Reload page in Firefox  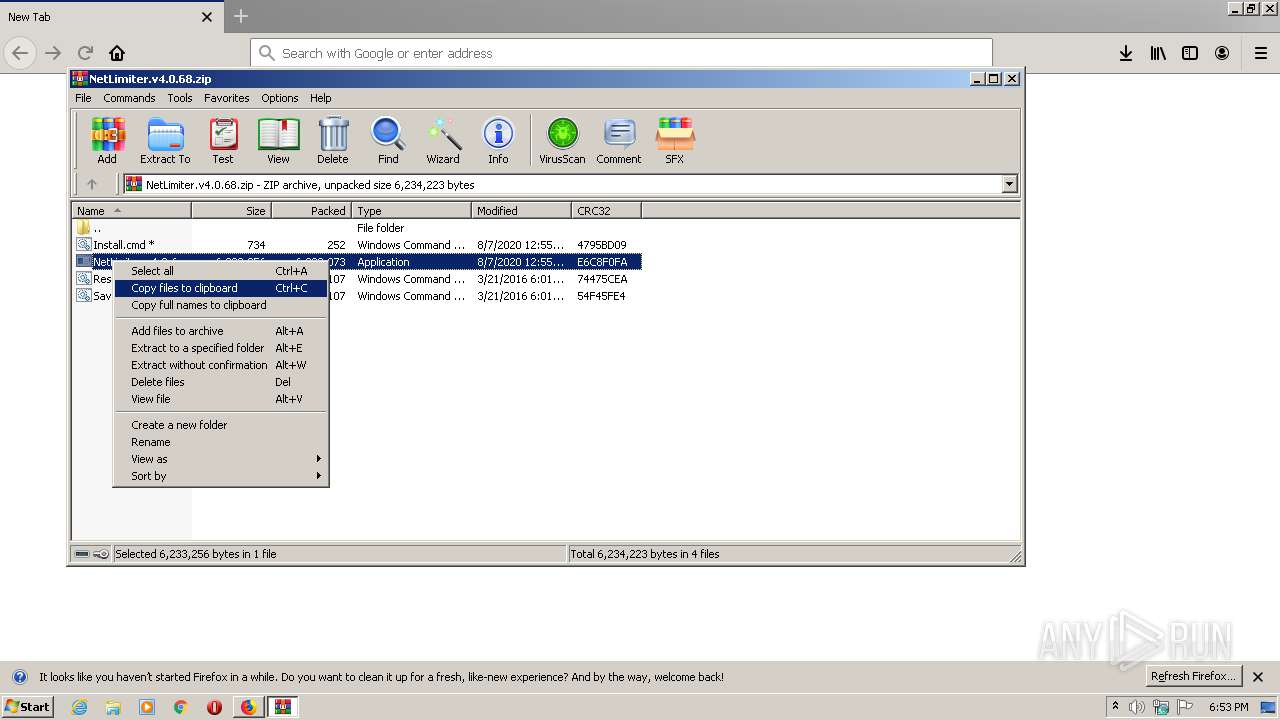point(85,53)
